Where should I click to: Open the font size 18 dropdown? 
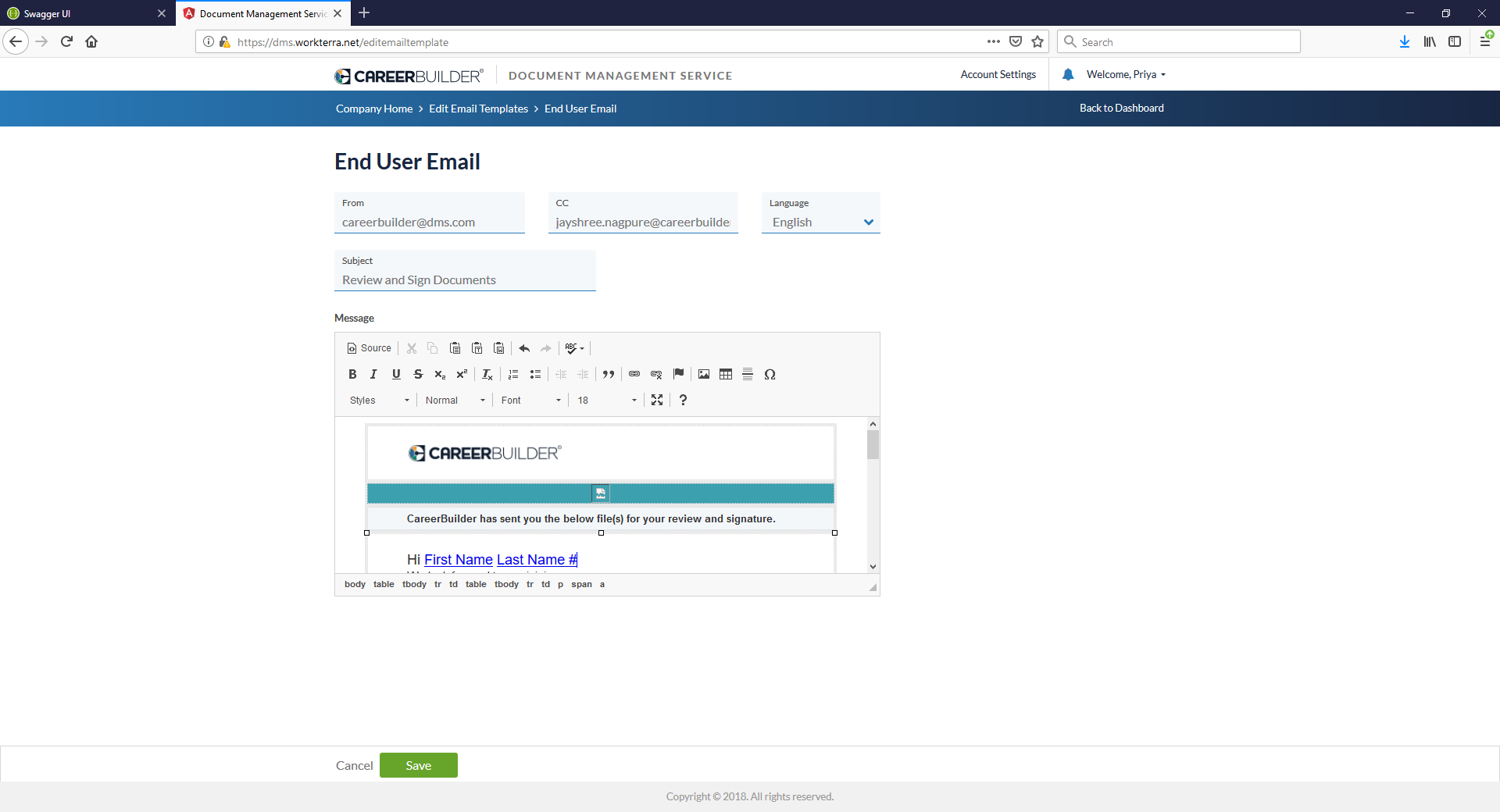point(606,400)
